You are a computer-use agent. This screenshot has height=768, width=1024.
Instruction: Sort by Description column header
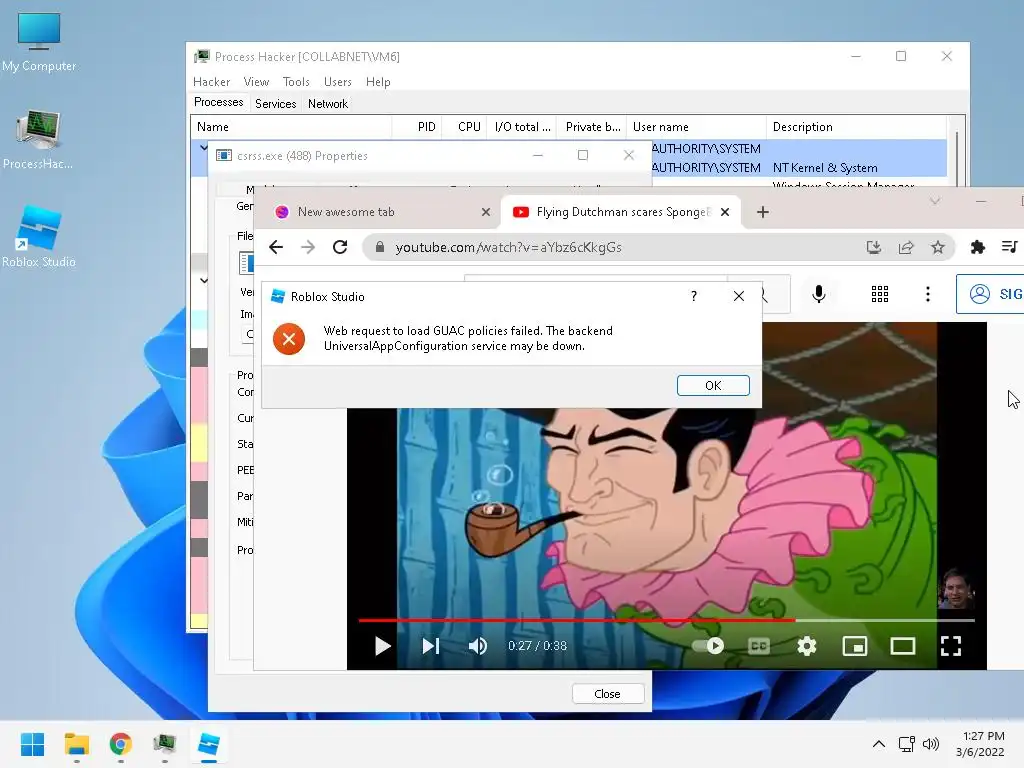point(857,127)
